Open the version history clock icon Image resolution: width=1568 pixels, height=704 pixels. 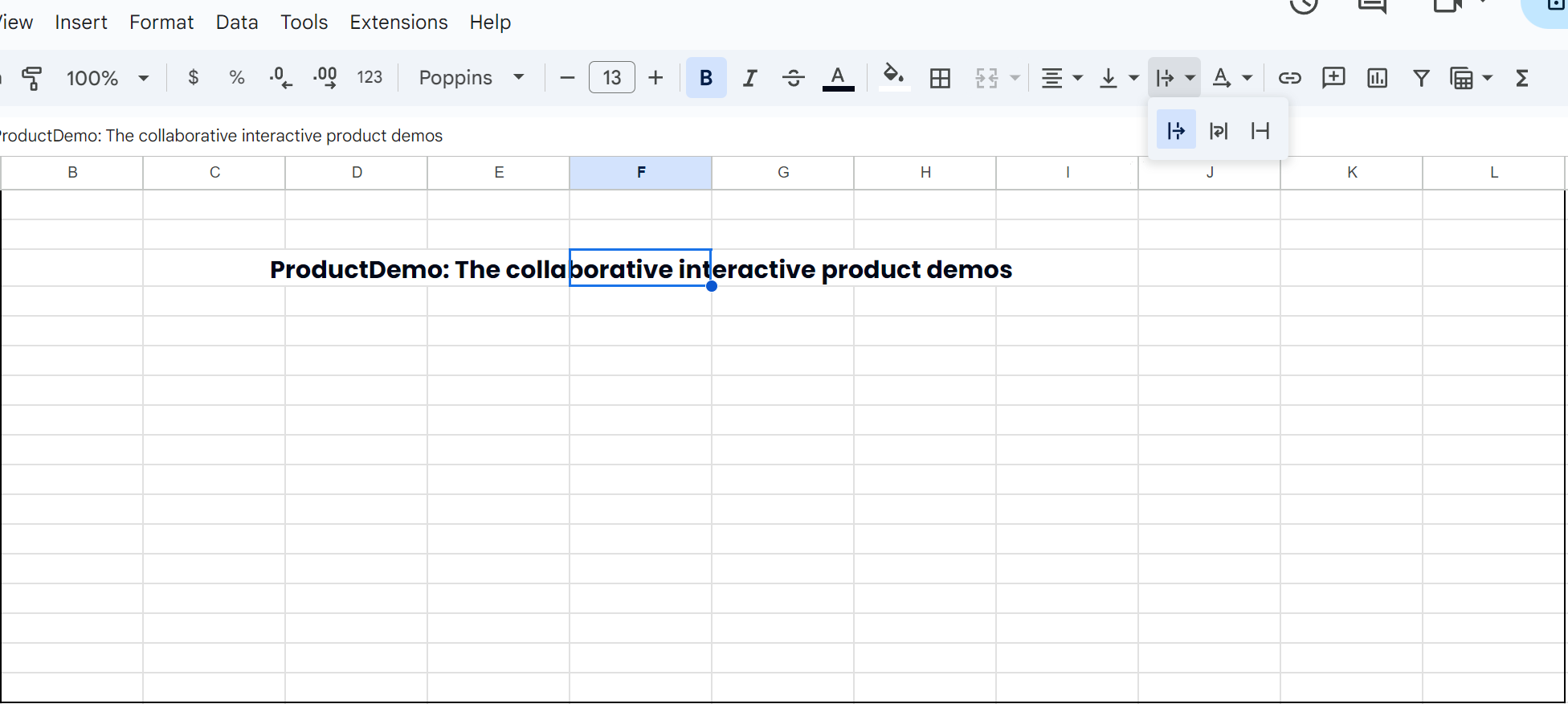click(x=1304, y=5)
